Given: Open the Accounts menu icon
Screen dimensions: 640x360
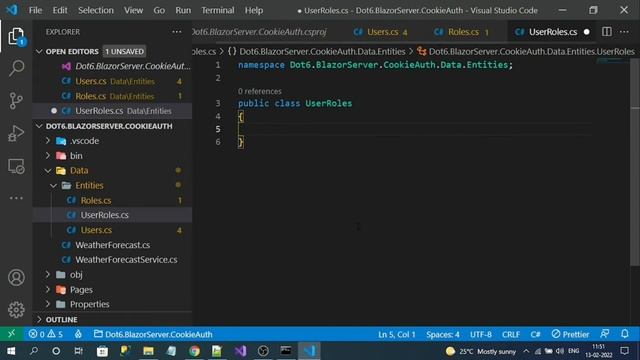Looking at the screenshot, I should coord(16,278).
